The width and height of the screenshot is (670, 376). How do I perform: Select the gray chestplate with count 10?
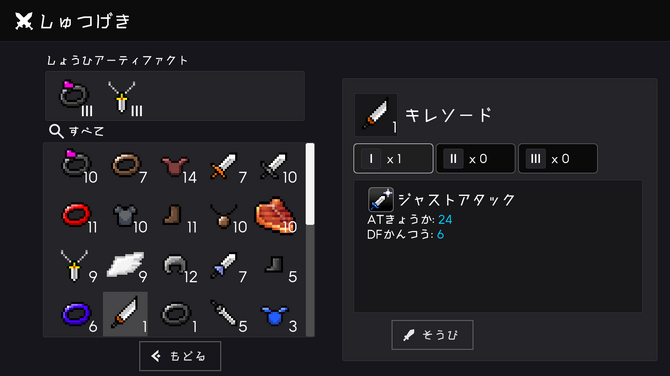125,214
